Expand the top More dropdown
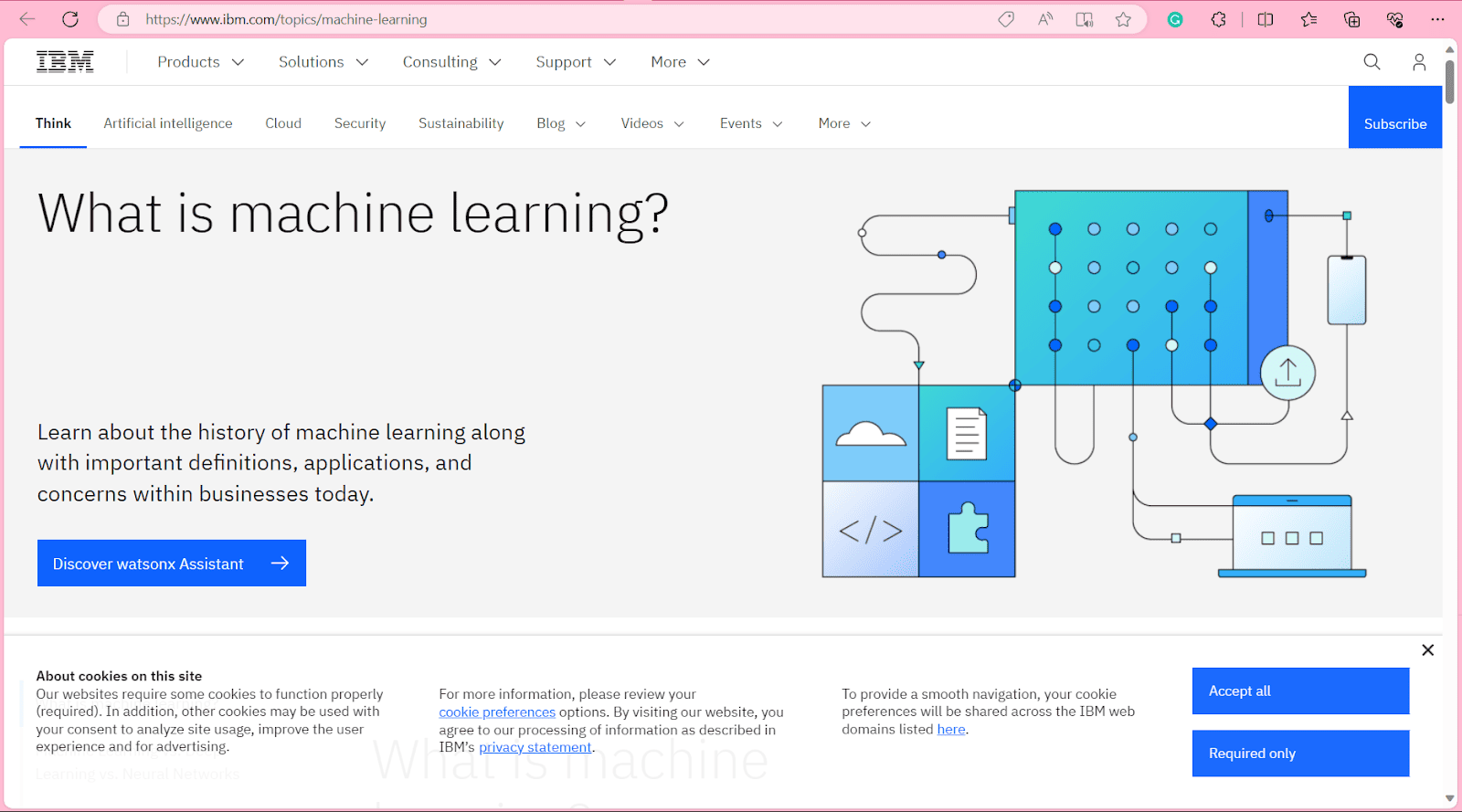Viewport: 1462px width, 812px height. pyautogui.click(x=680, y=62)
